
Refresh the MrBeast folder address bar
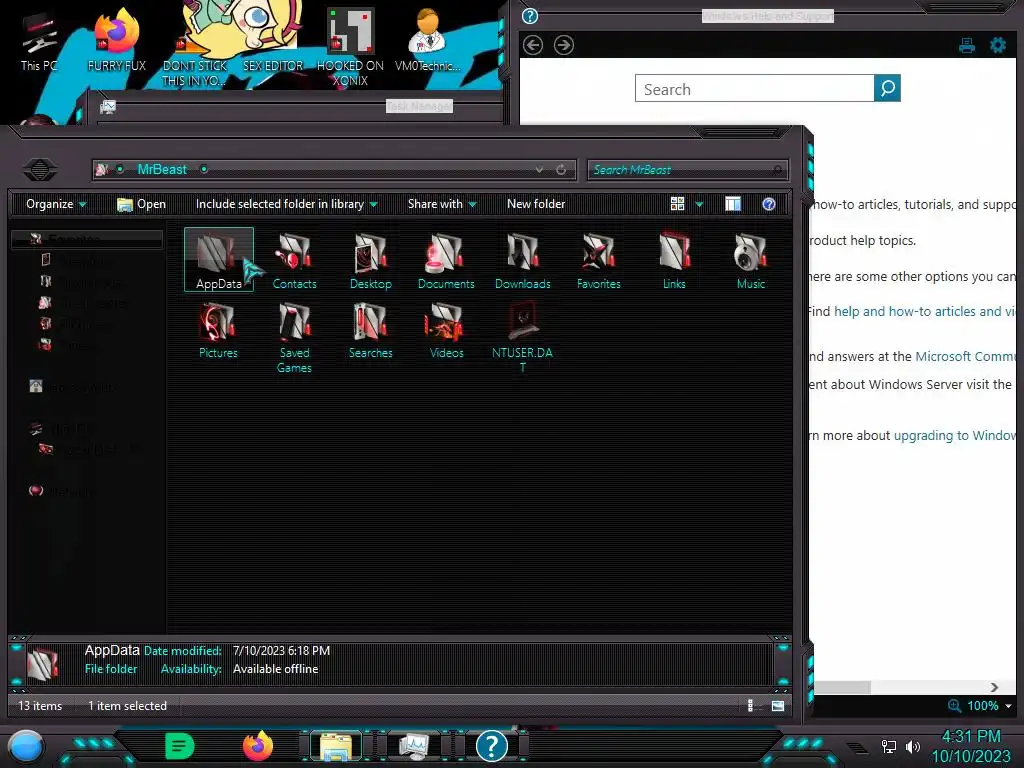tap(561, 170)
